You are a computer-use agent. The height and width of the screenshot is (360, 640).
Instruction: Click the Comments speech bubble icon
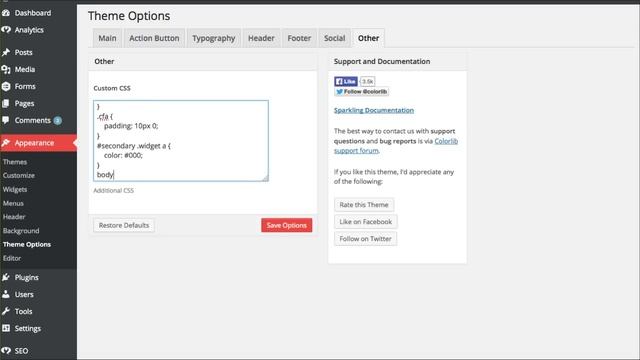(6, 120)
